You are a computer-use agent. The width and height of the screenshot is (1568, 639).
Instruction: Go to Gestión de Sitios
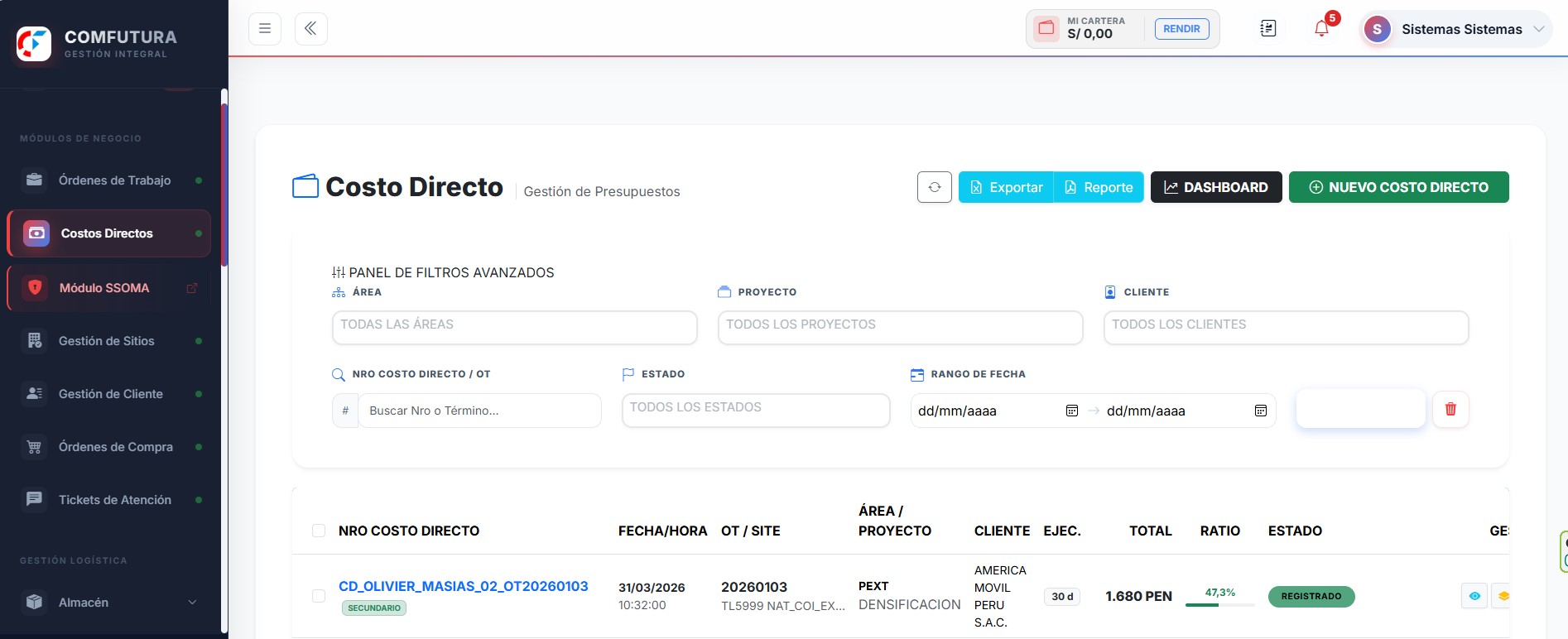click(x=109, y=341)
